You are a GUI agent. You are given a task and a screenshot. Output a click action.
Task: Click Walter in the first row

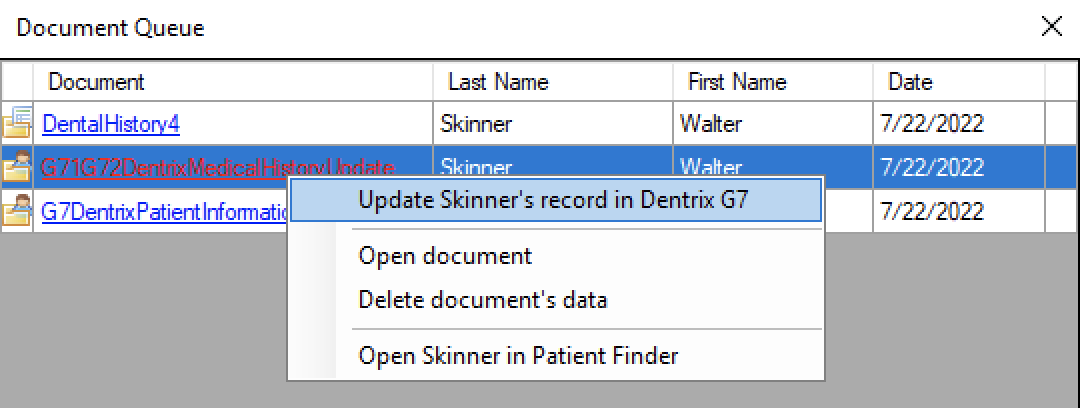[711, 124]
